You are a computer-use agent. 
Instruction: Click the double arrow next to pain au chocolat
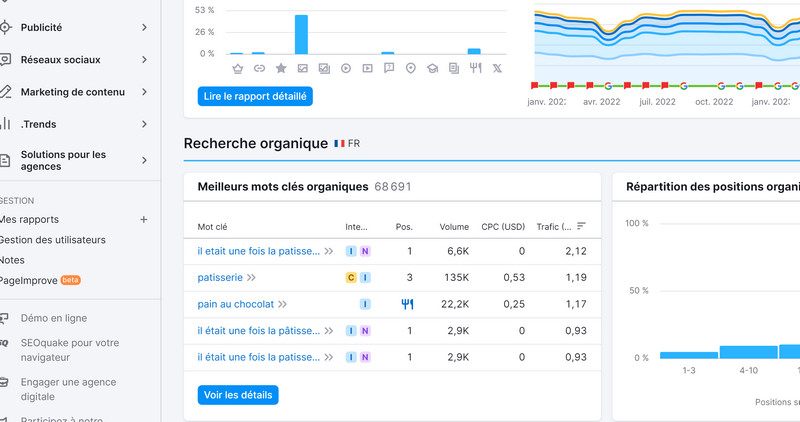pos(282,304)
